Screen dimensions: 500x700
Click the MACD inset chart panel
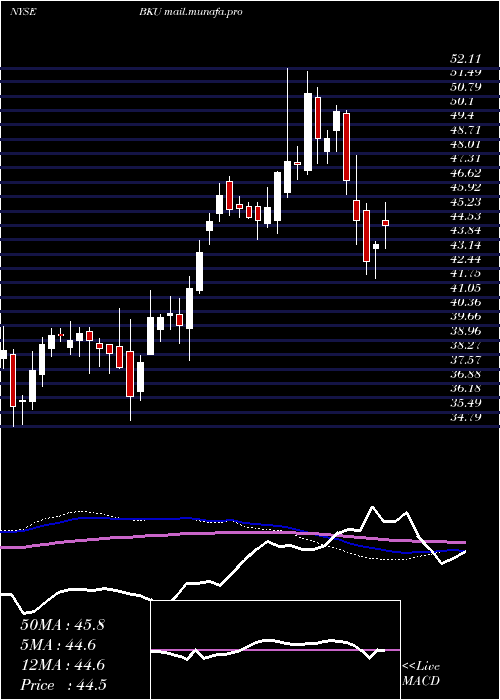pyautogui.click(x=276, y=650)
